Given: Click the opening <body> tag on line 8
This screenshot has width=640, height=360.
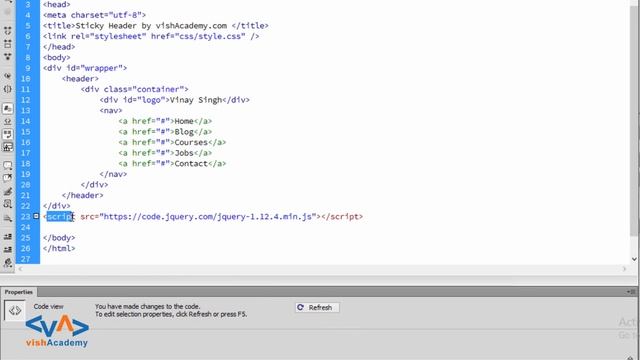Looking at the screenshot, I should point(56,57).
